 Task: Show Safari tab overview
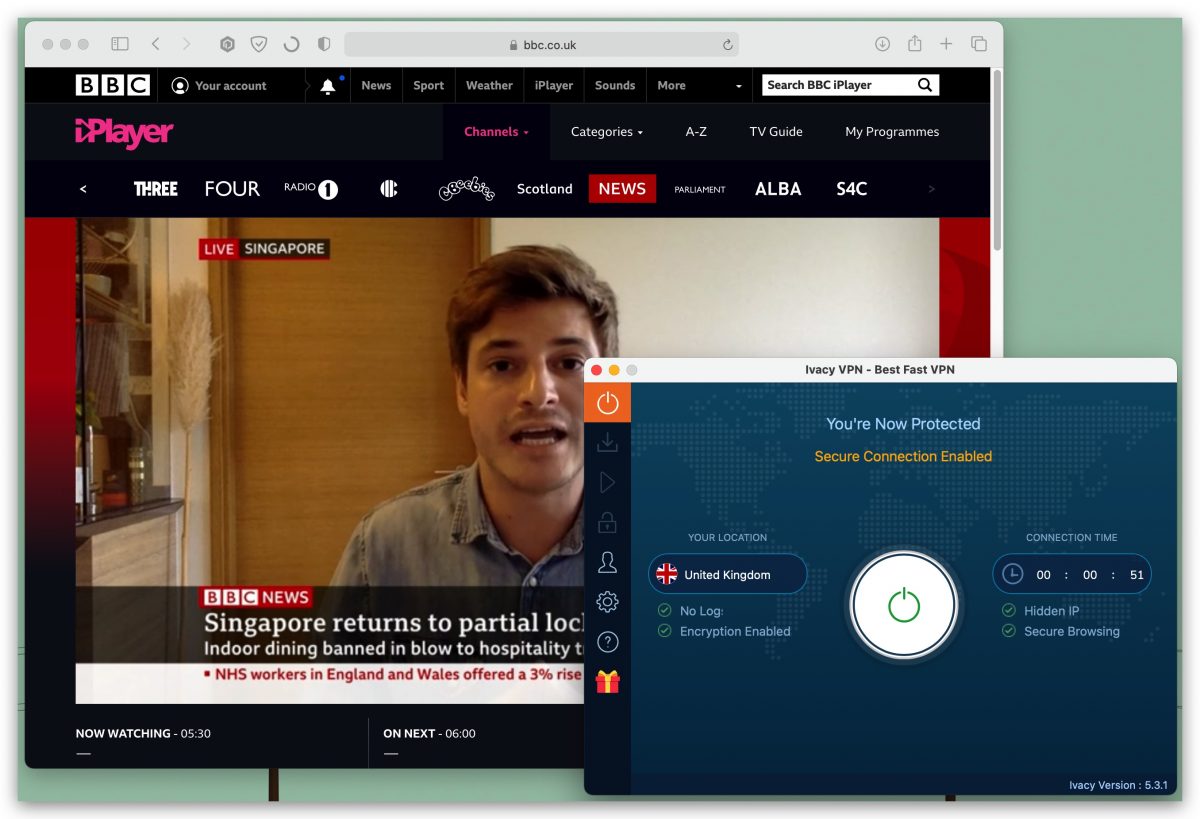tap(979, 44)
